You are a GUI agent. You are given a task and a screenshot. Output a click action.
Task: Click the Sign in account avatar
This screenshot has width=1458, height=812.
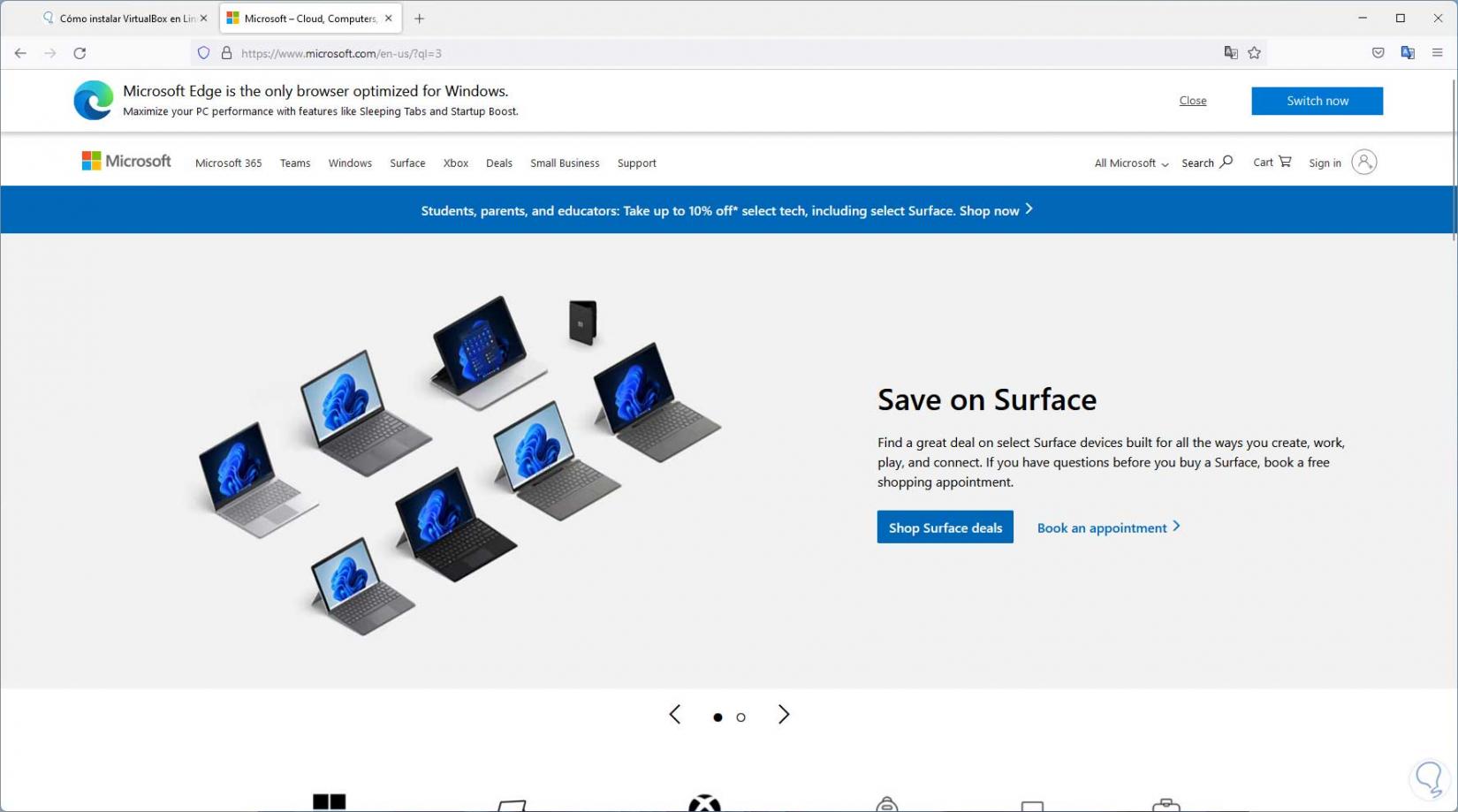[1364, 163]
